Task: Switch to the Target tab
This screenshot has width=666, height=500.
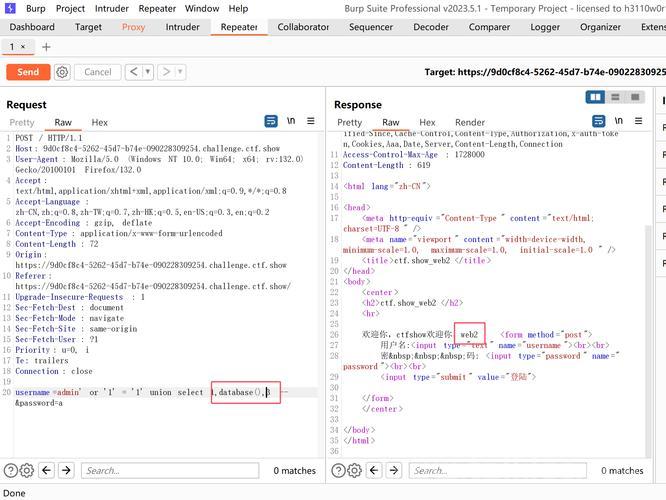Action: (x=88, y=27)
